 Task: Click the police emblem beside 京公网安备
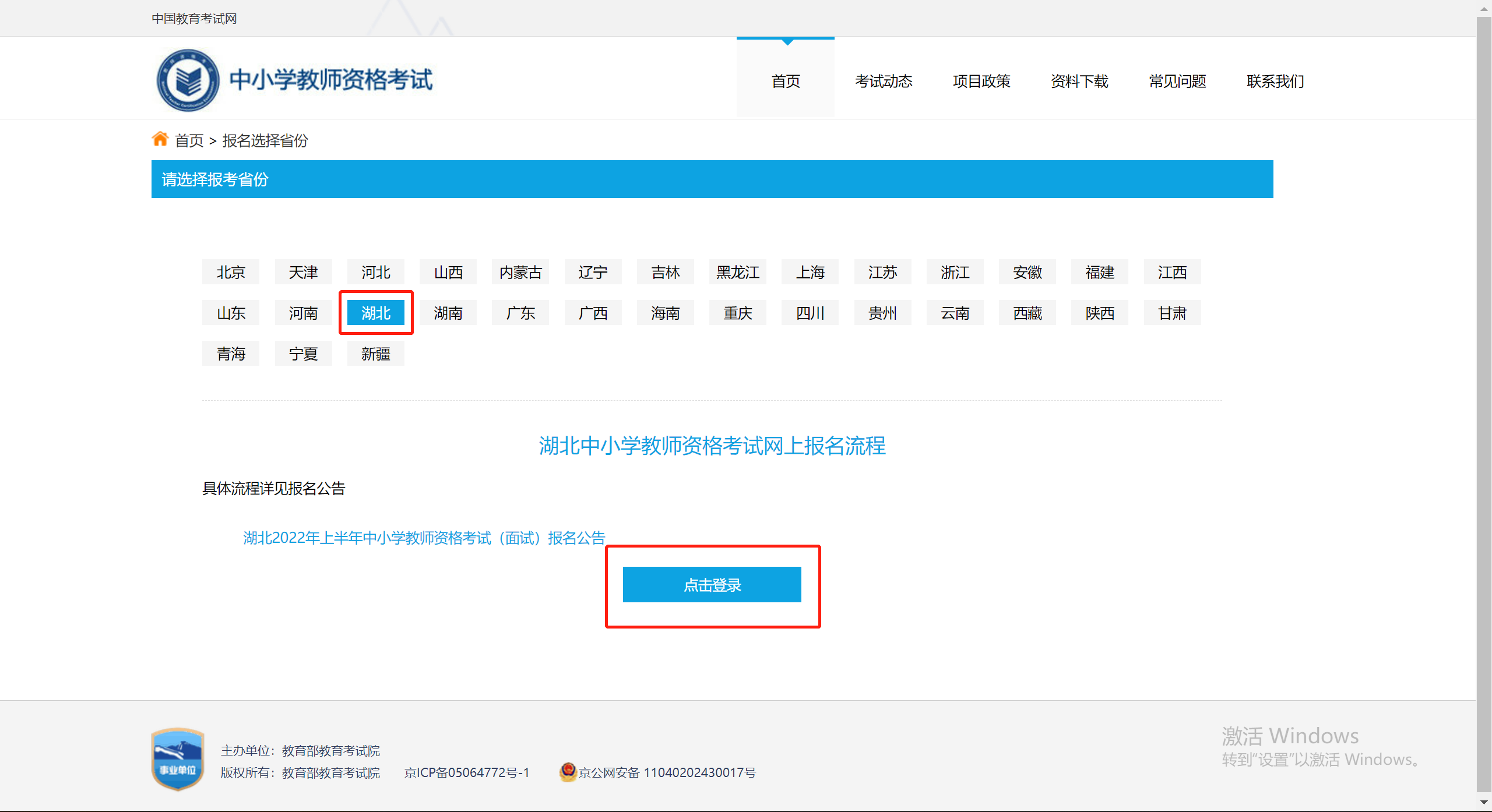click(x=568, y=772)
